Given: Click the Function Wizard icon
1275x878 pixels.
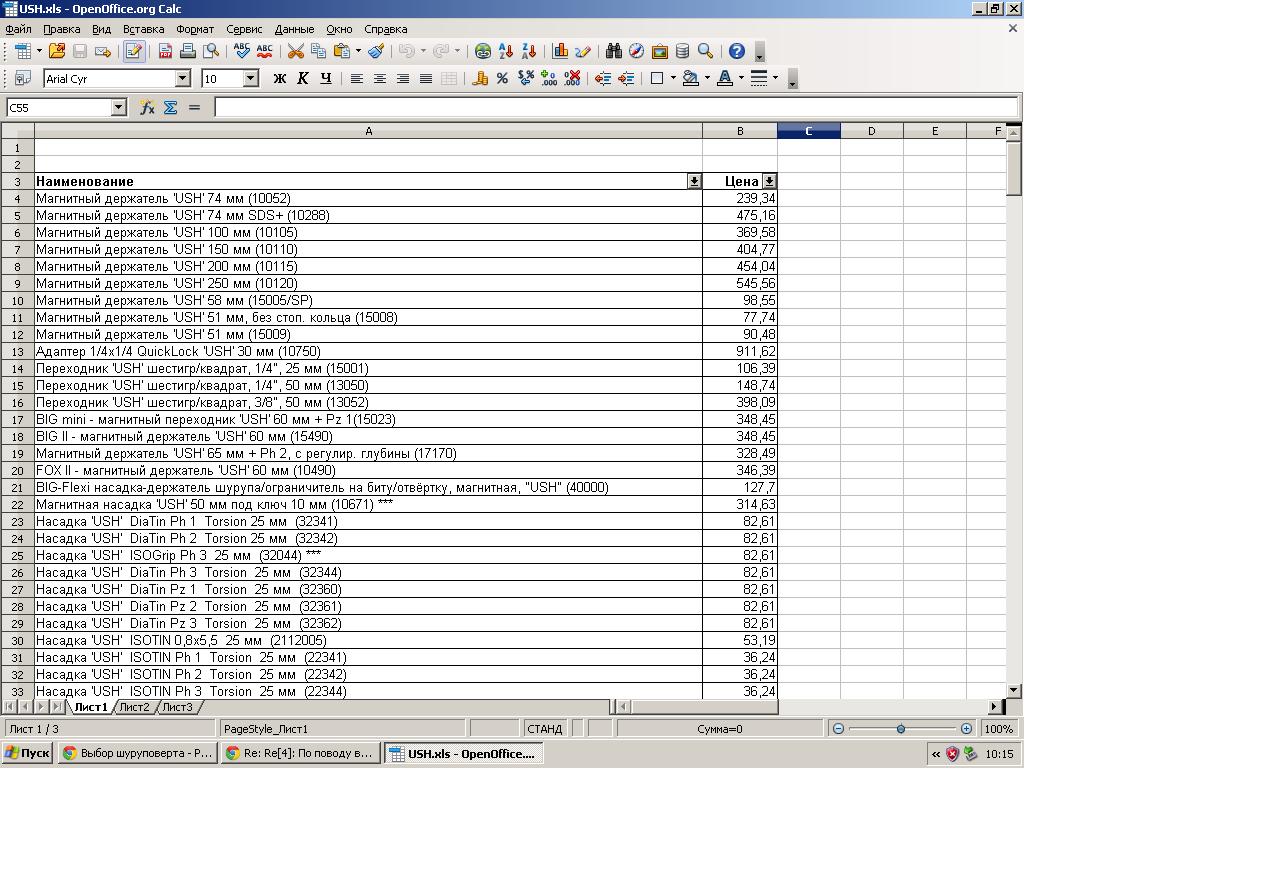Looking at the screenshot, I should pos(147,107).
